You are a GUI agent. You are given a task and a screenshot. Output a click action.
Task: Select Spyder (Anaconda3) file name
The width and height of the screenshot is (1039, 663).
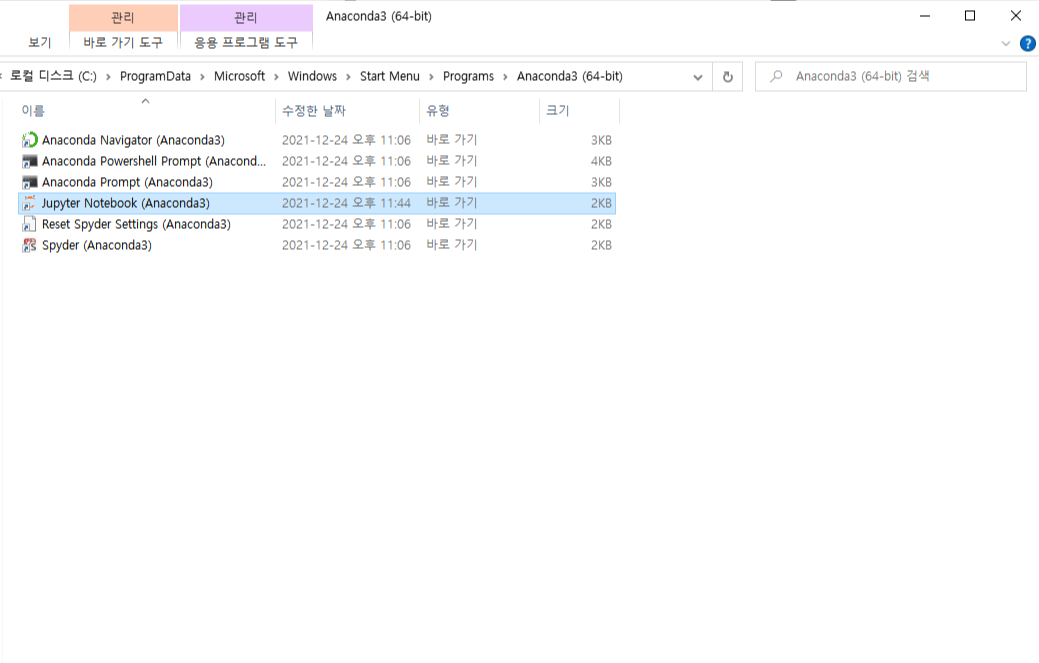click(x=97, y=245)
